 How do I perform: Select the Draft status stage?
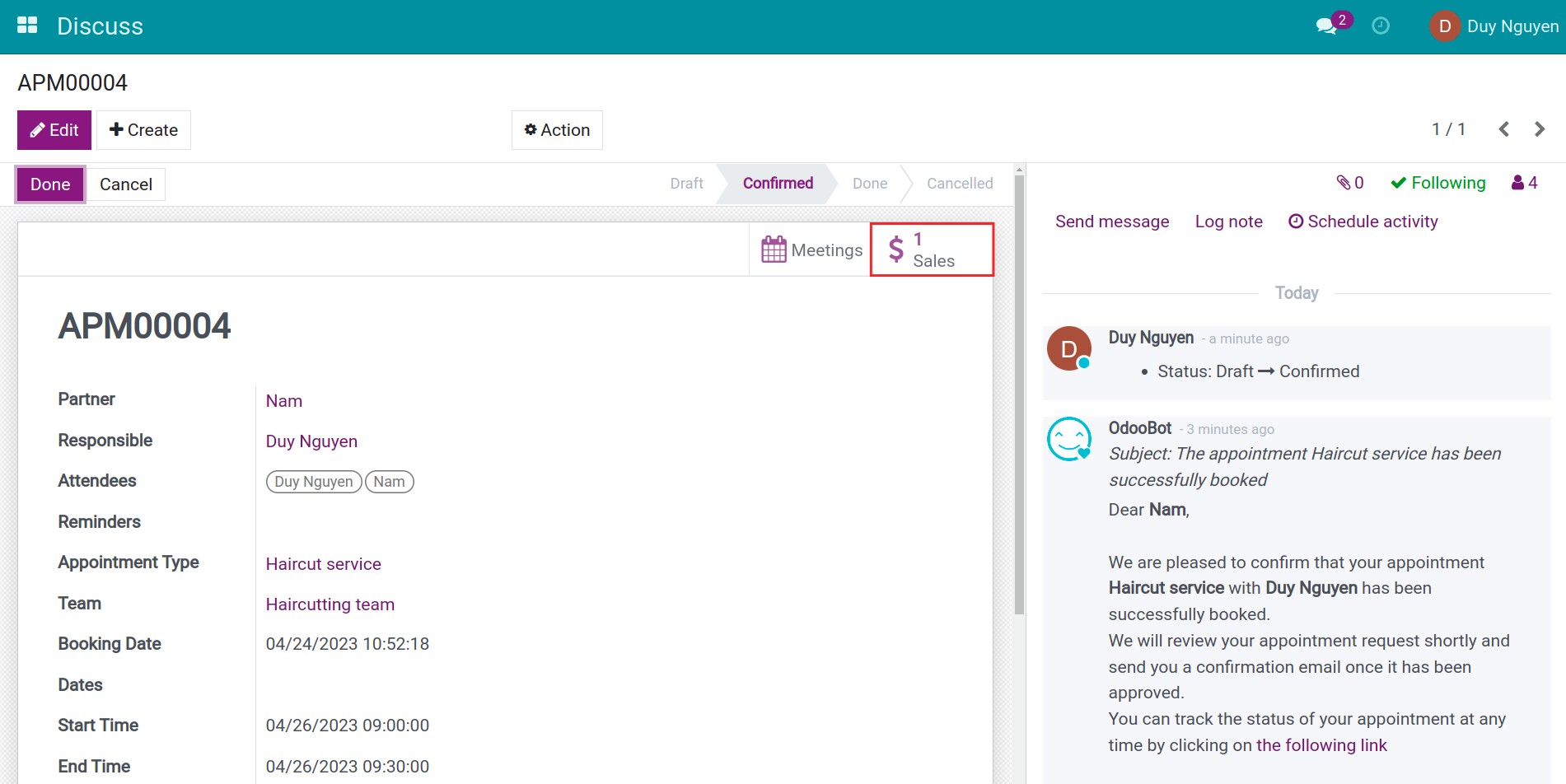coord(686,184)
